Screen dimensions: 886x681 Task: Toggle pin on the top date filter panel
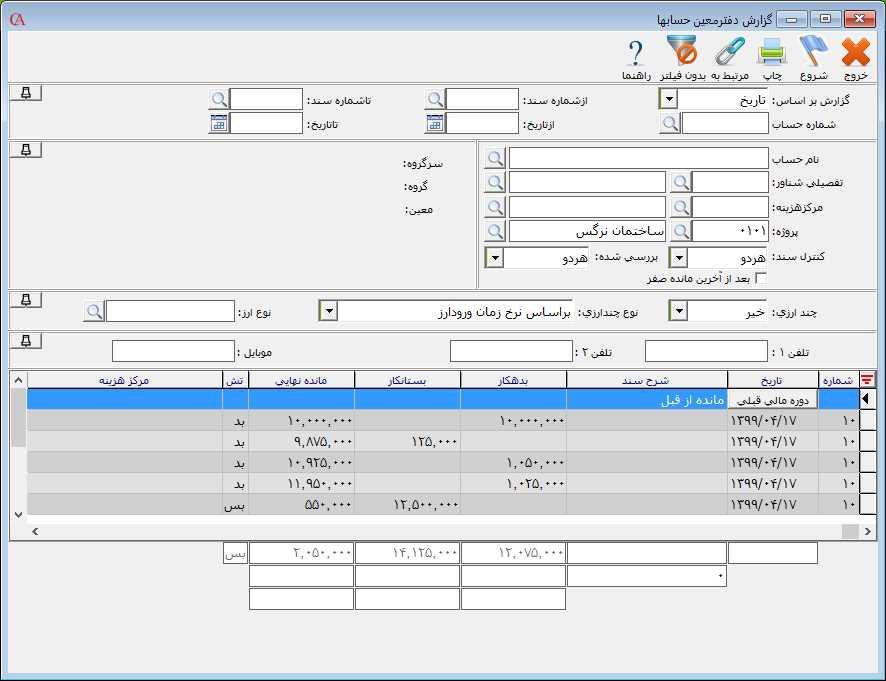(x=25, y=93)
